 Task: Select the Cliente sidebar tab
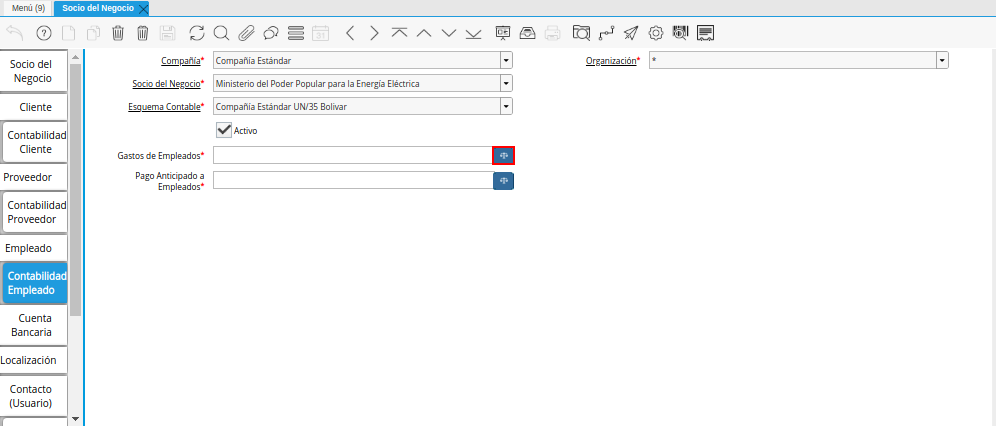click(x=35, y=107)
